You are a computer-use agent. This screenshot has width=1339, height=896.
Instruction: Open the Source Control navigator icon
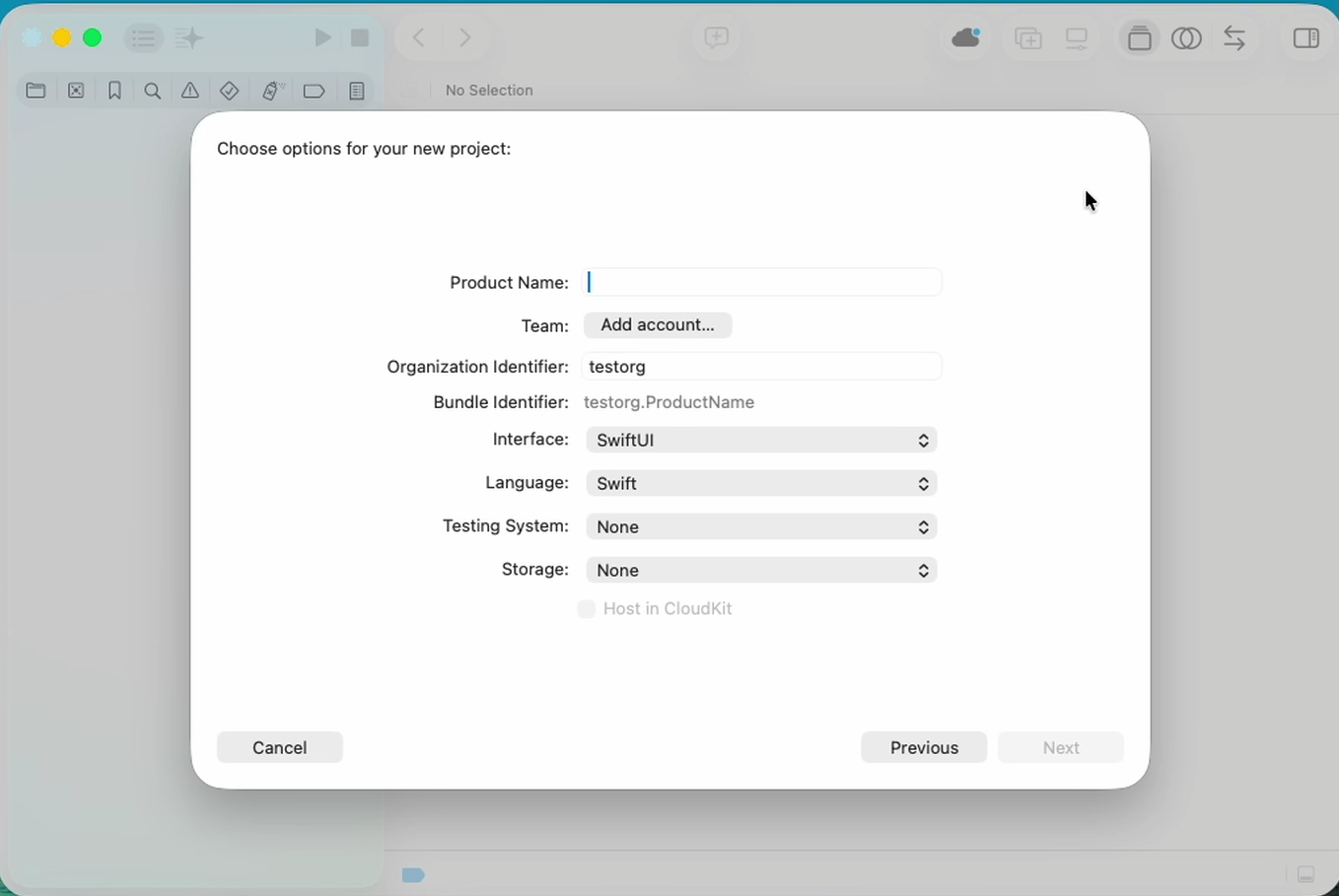76,91
